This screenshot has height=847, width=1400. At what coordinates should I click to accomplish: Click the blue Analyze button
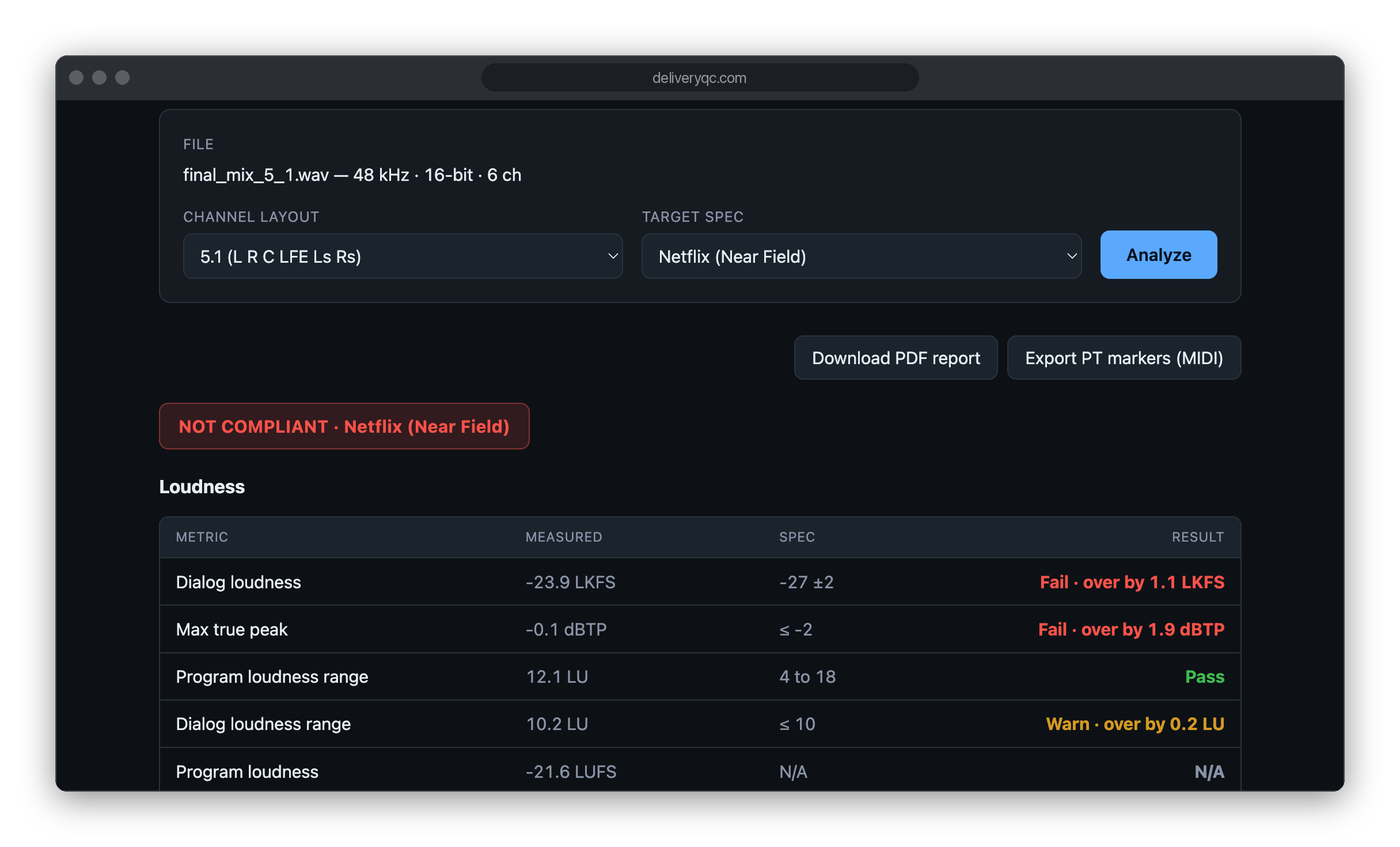tap(1158, 255)
